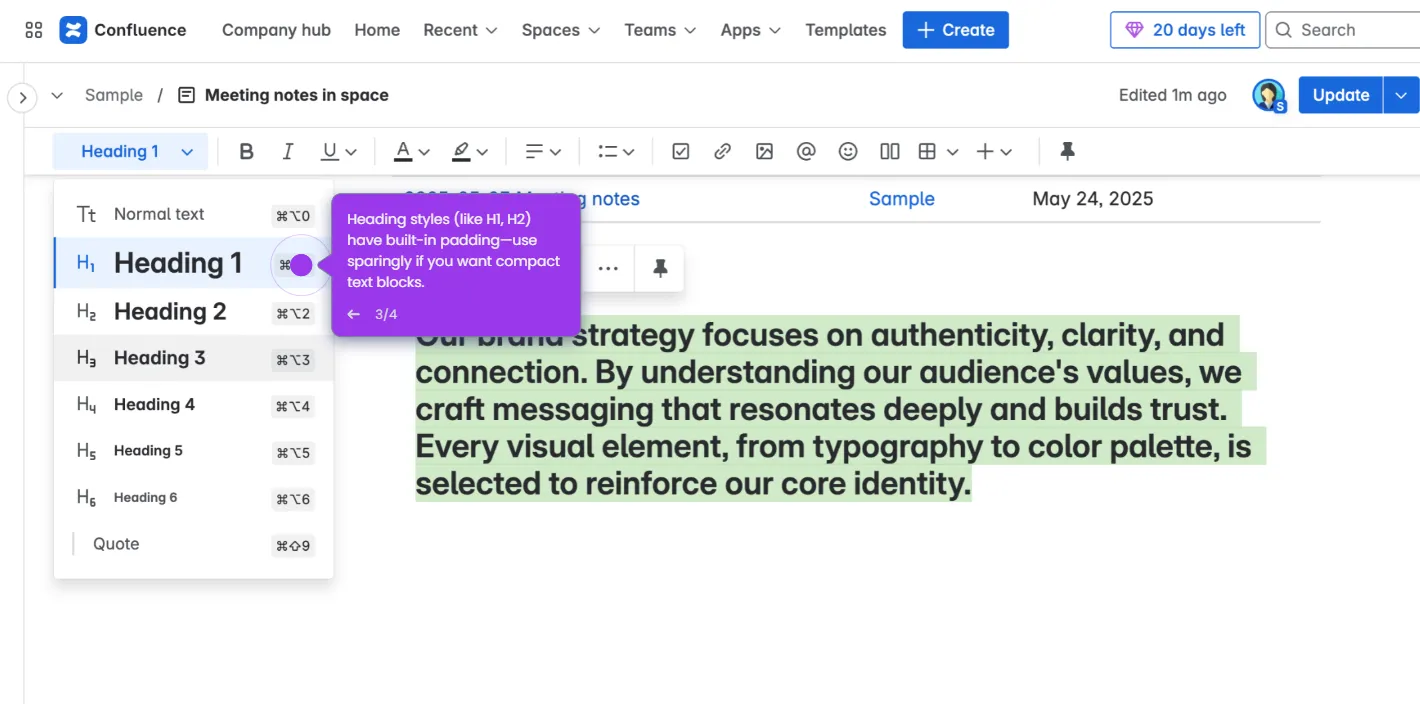Expand the text color chevron

[424, 152]
